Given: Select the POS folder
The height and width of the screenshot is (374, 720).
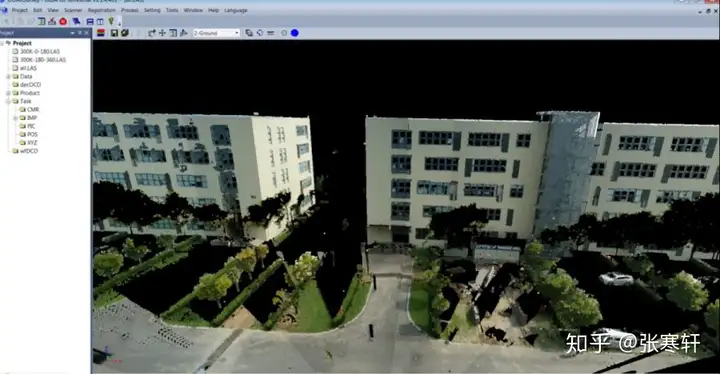Looking at the screenshot, I should (32, 134).
